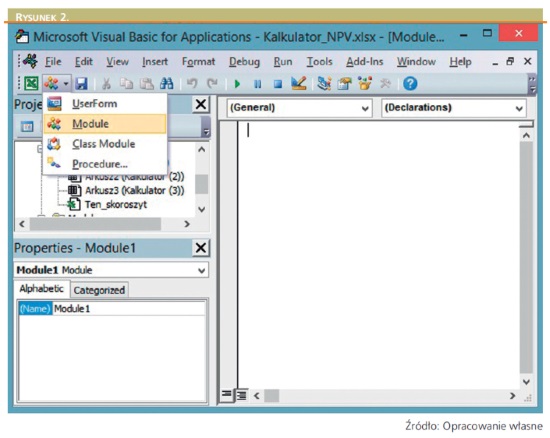Screen dimensions: 550x438
Task: Click the Copy toolbar icon
Action: click(126, 83)
